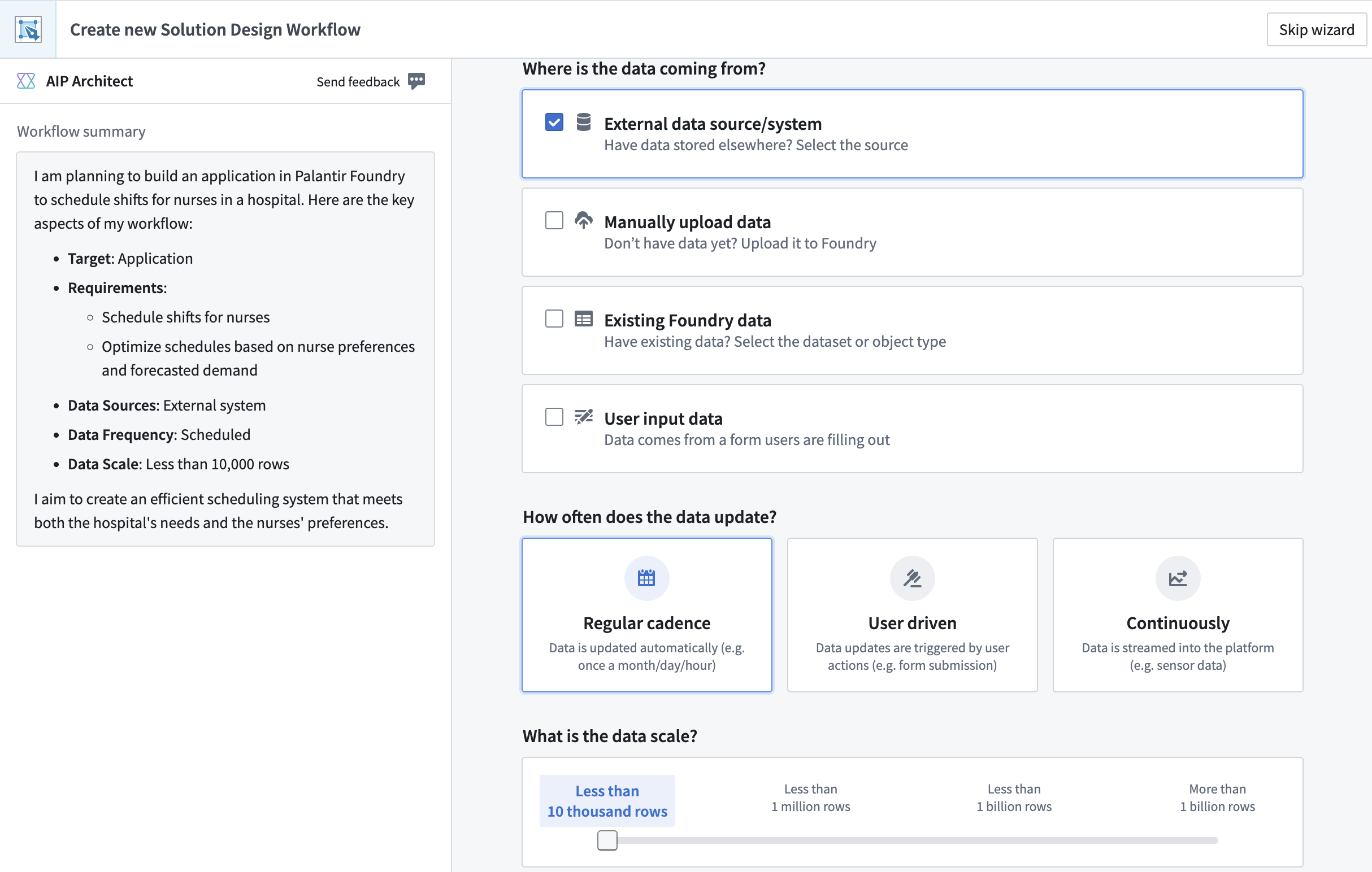Select Less than 10 thousand rows label
1372x872 pixels.
point(607,801)
